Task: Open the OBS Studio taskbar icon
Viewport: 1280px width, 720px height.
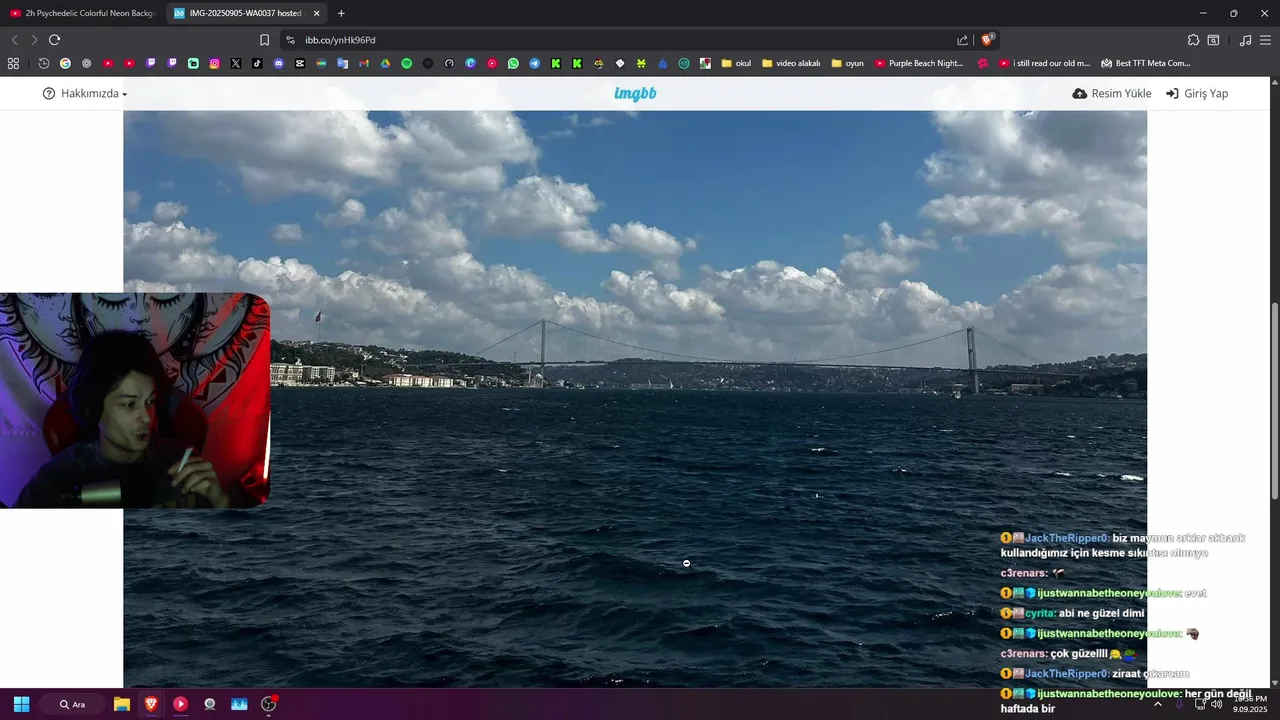Action: [x=268, y=704]
